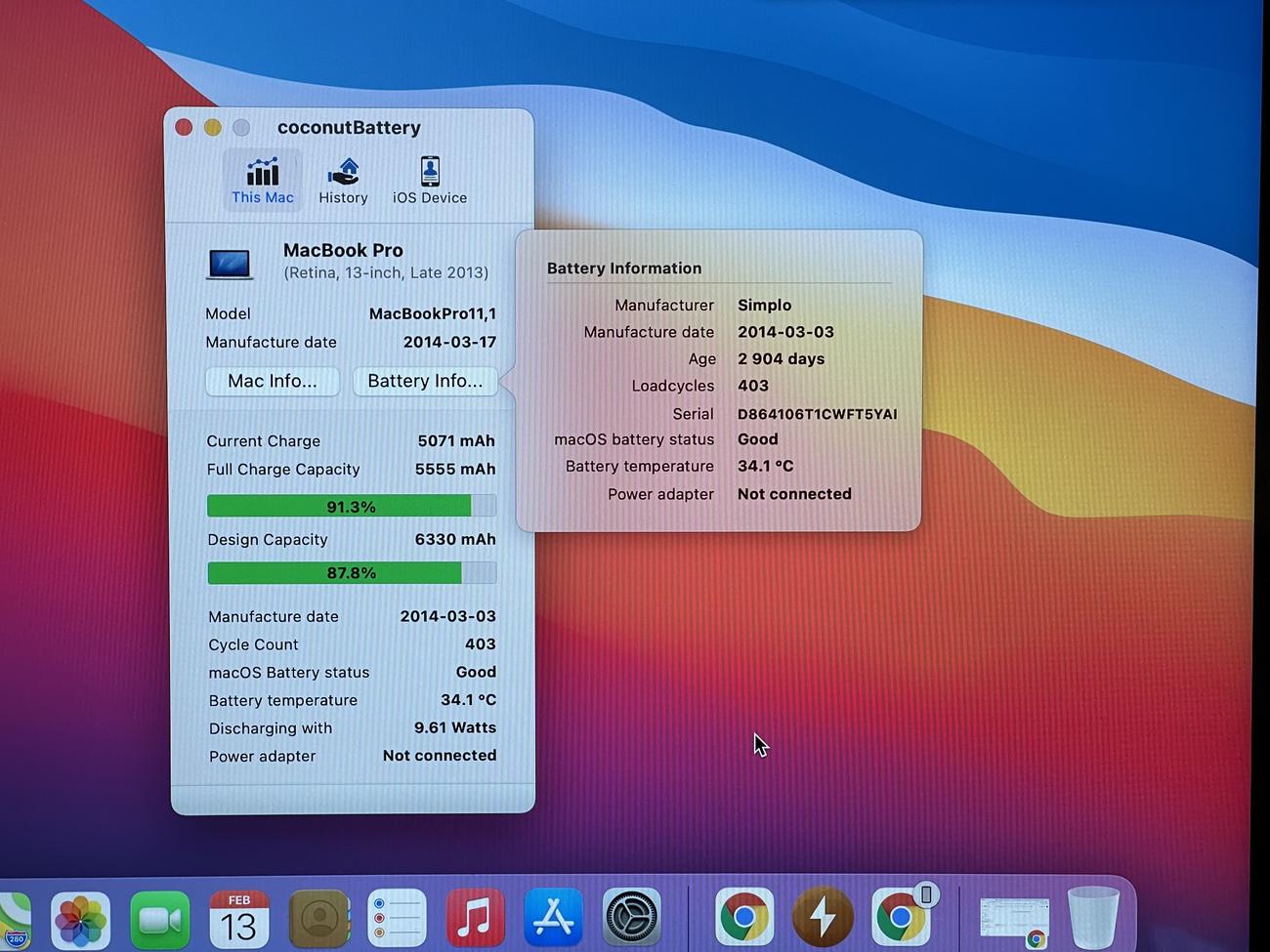This screenshot has width=1270, height=952.
Task: Open Photos from the Dock
Action: pos(80,919)
